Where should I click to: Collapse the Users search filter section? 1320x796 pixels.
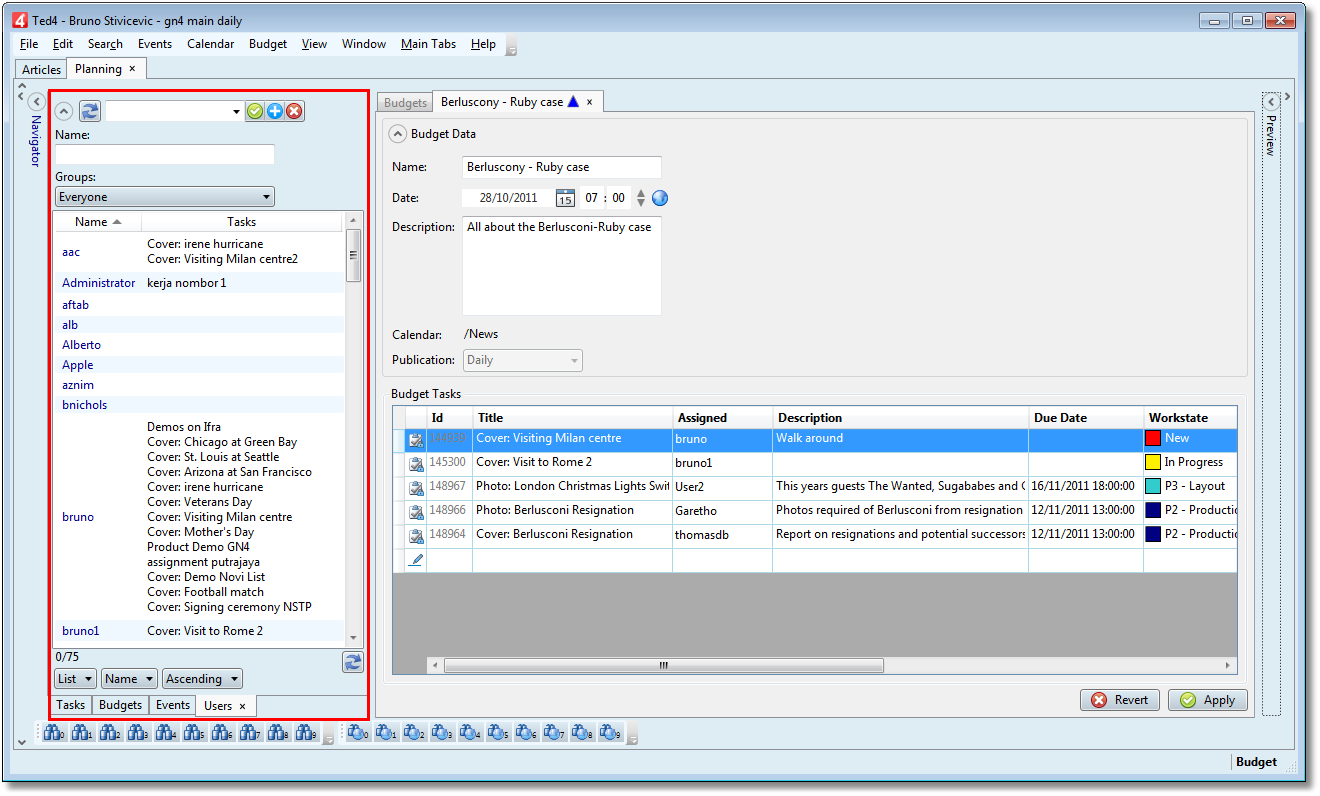(64, 111)
